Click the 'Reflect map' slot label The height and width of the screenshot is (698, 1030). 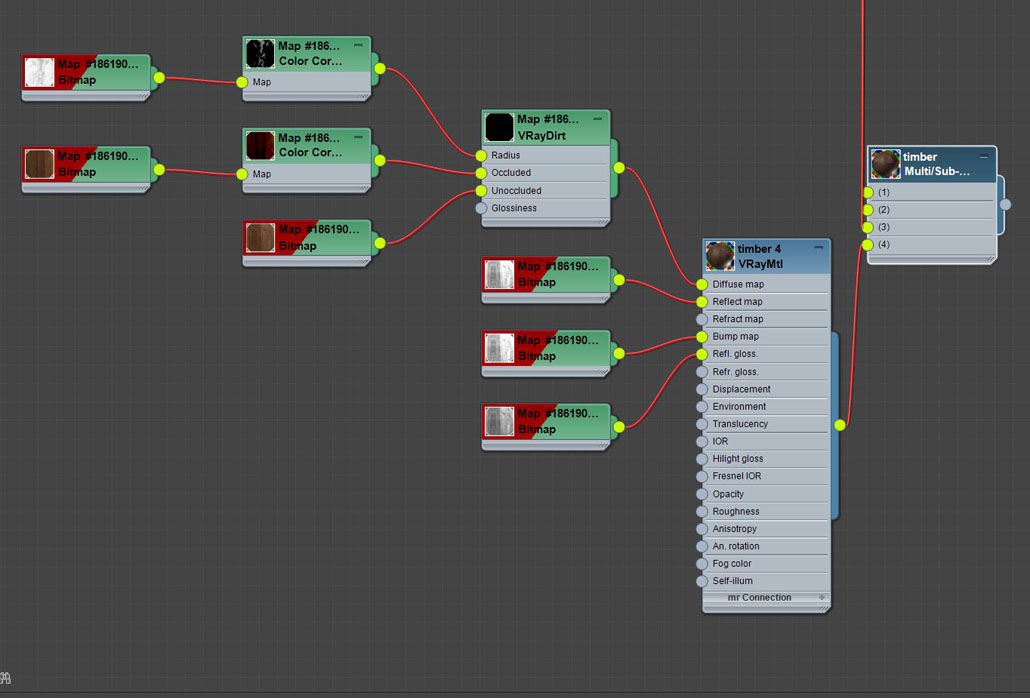[737, 301]
